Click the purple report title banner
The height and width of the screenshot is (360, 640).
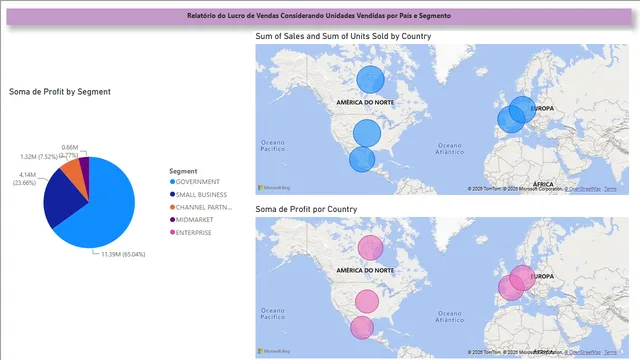[x=319, y=16]
